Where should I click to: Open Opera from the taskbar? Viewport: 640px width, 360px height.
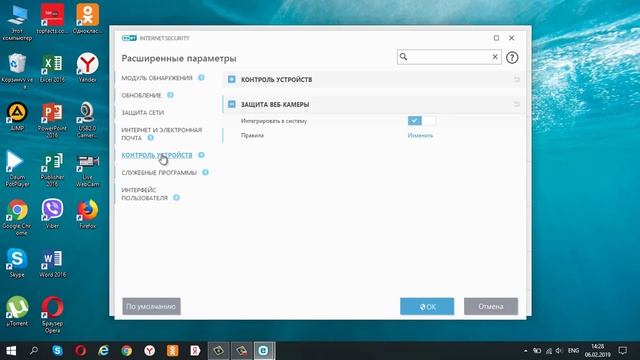[x=80, y=350]
